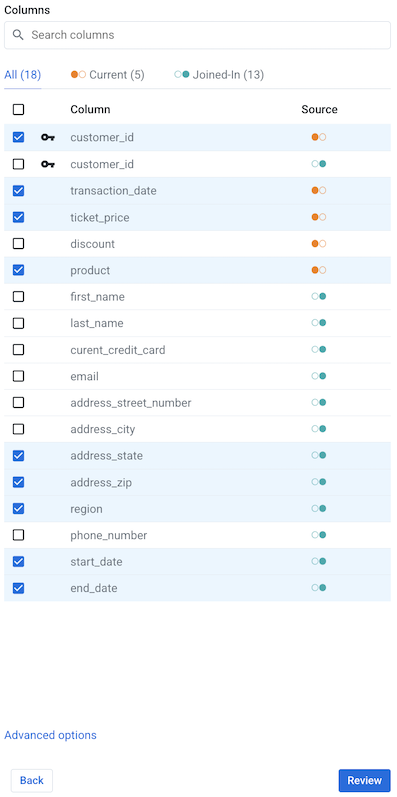Viewport: 397px width, 797px height.
Task: Click source icon in curent_credit_card row
Action: click(319, 349)
